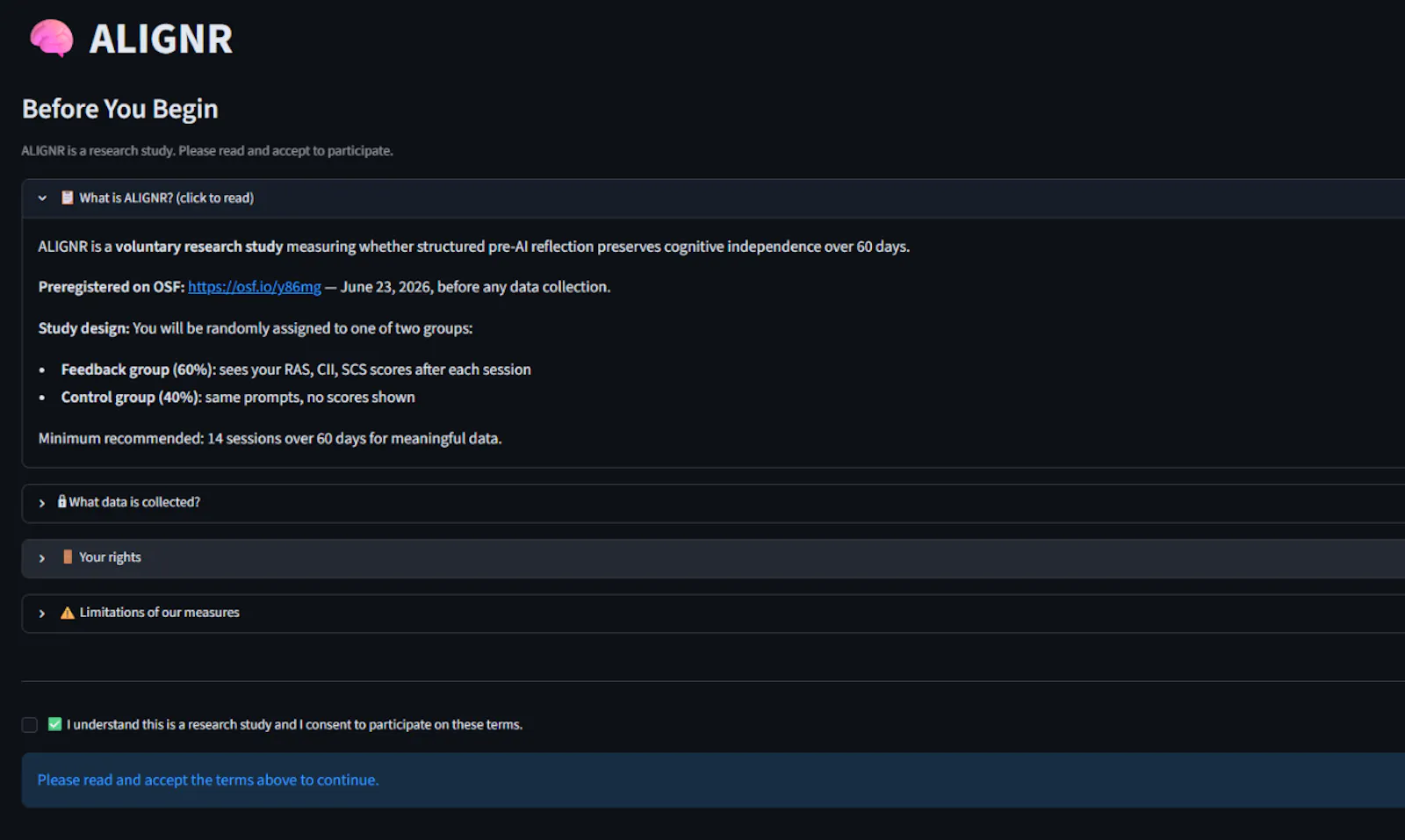Expand Limitations of our measures section
This screenshot has width=1405, height=840.
click(713, 614)
